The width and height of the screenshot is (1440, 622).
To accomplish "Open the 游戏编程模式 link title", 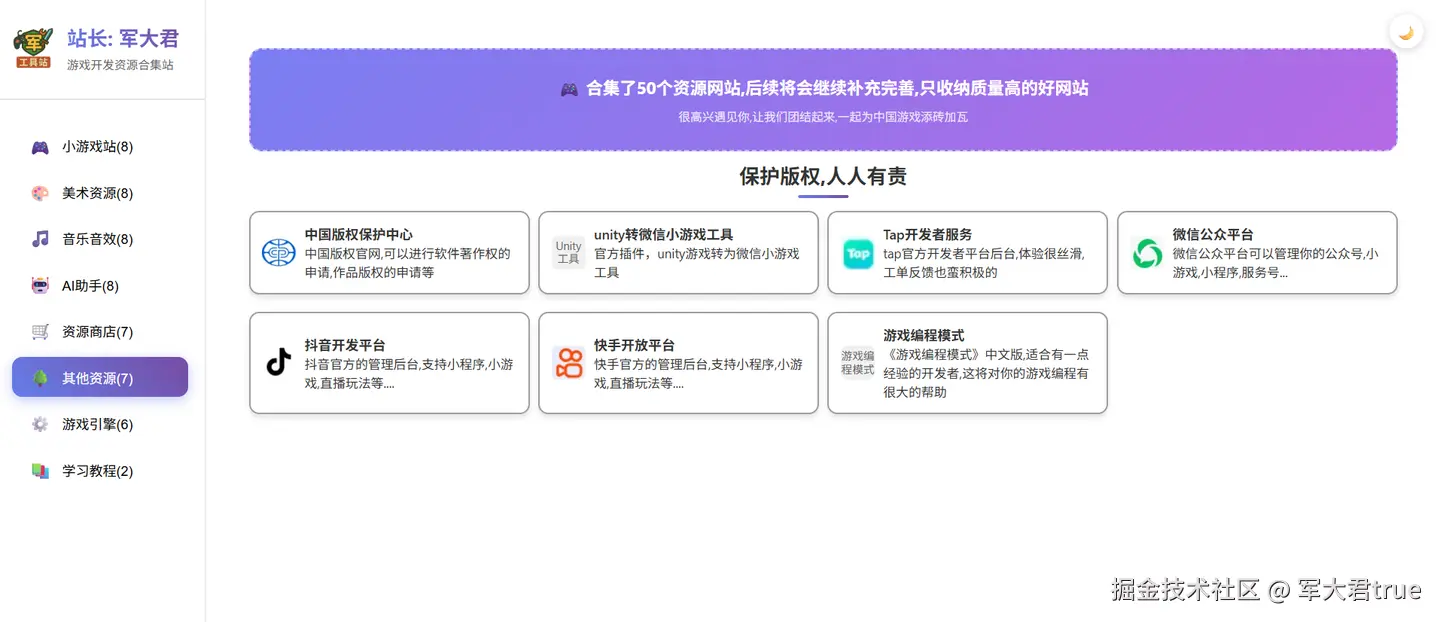I will coord(924,335).
